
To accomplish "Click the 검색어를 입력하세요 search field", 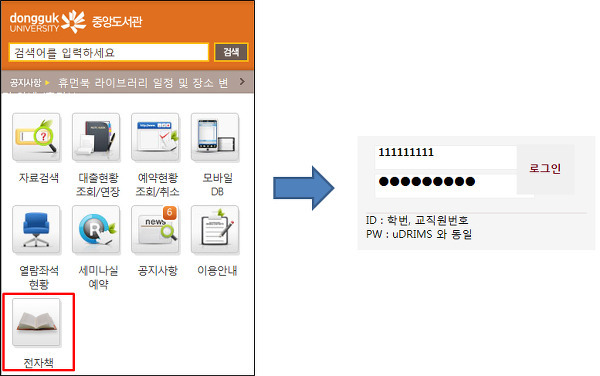I will [109, 52].
